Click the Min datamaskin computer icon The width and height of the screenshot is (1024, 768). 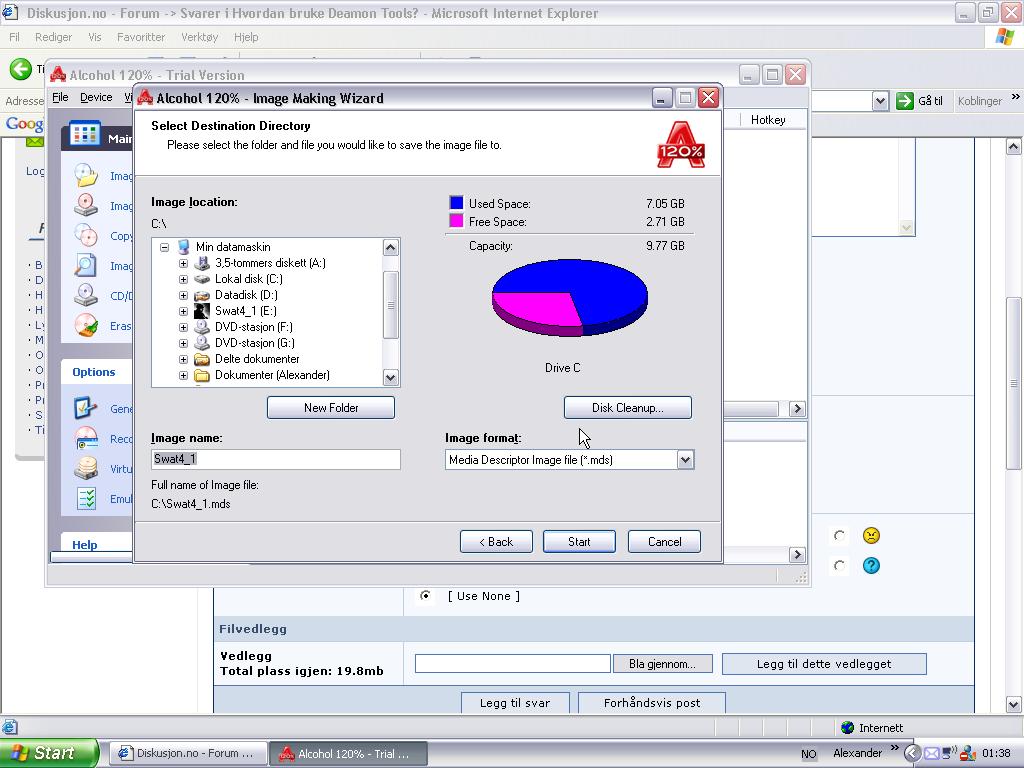click(184, 247)
